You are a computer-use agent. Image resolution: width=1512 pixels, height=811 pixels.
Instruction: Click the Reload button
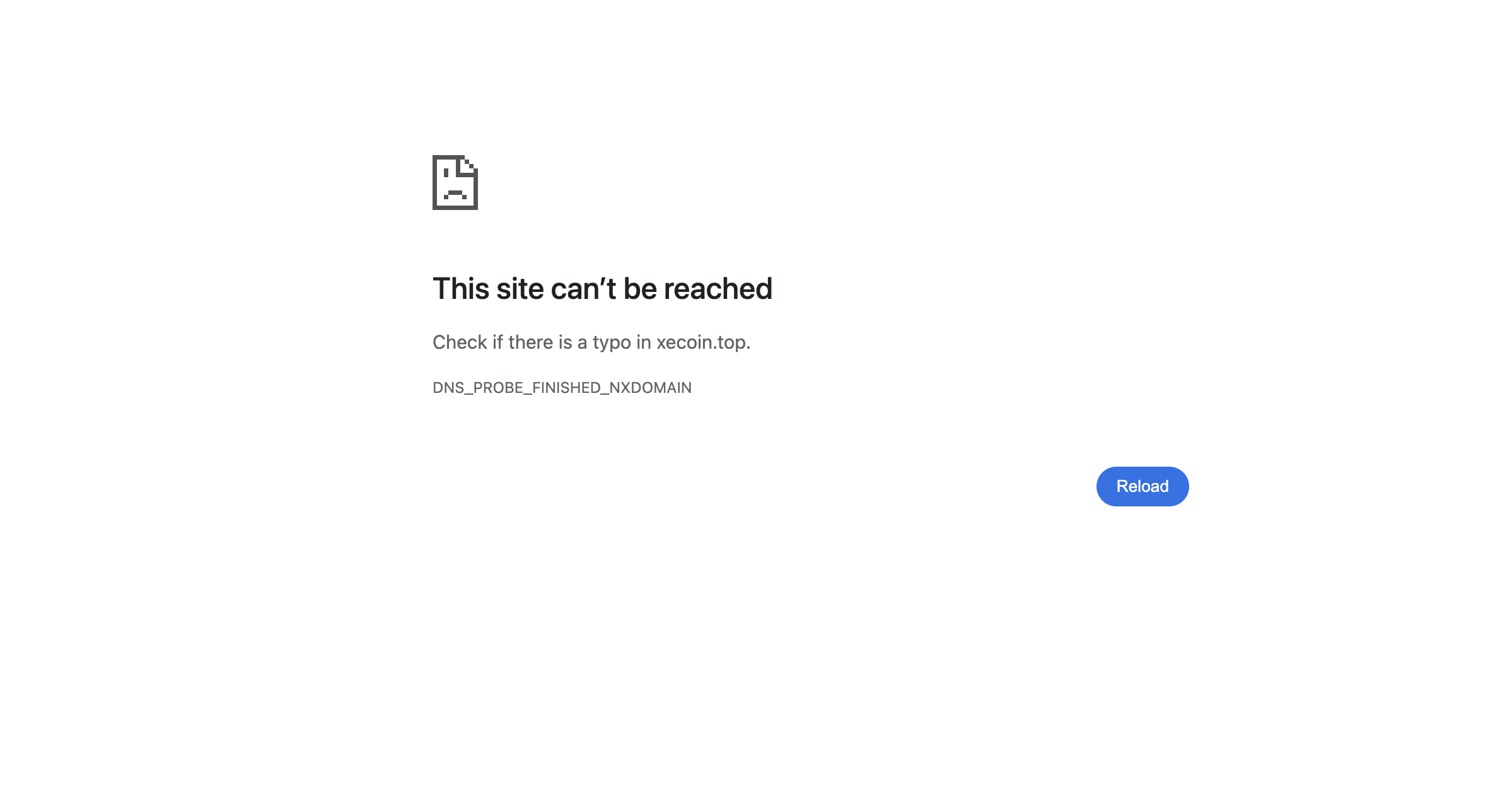coord(1142,486)
